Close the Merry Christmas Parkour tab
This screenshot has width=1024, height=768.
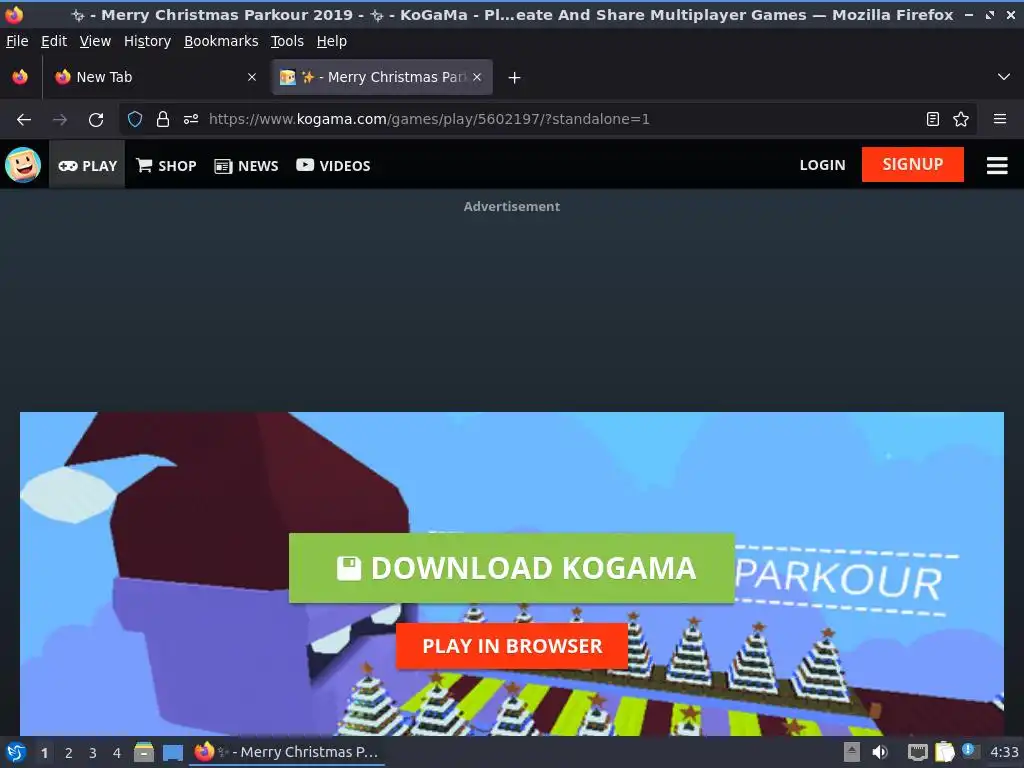[477, 77]
